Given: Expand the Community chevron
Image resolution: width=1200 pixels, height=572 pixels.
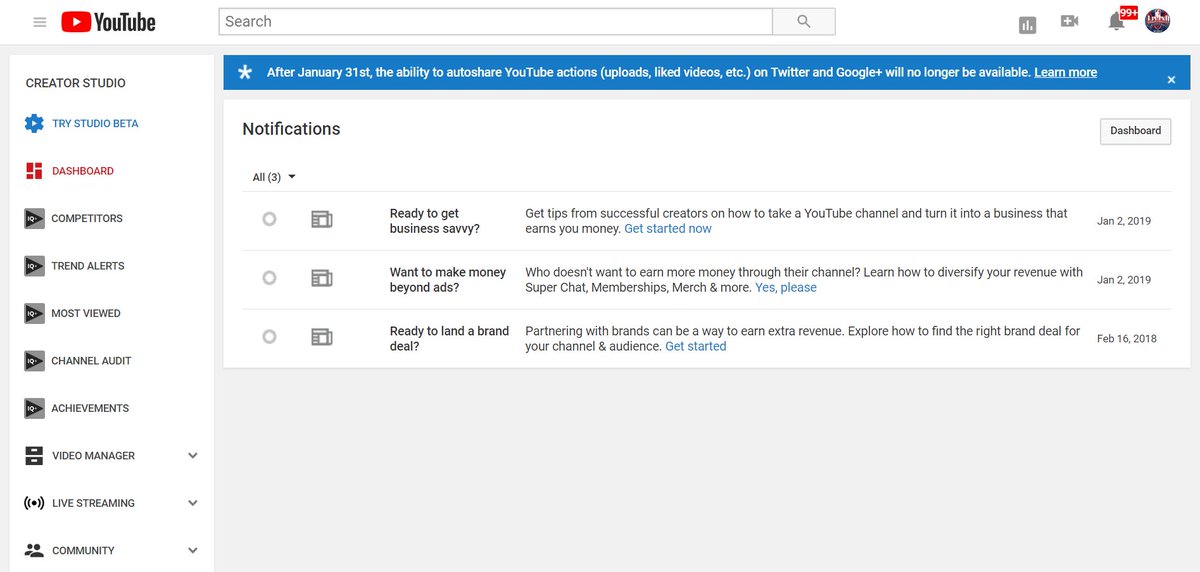Looking at the screenshot, I should 193,551.
